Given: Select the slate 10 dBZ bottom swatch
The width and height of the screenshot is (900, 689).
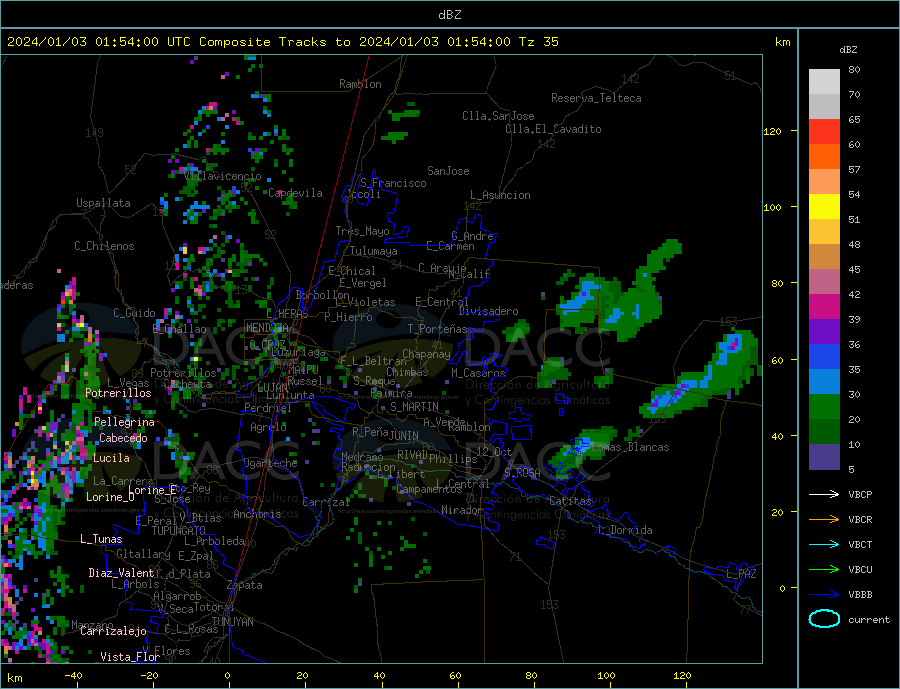Looking at the screenshot, I should [x=824, y=457].
